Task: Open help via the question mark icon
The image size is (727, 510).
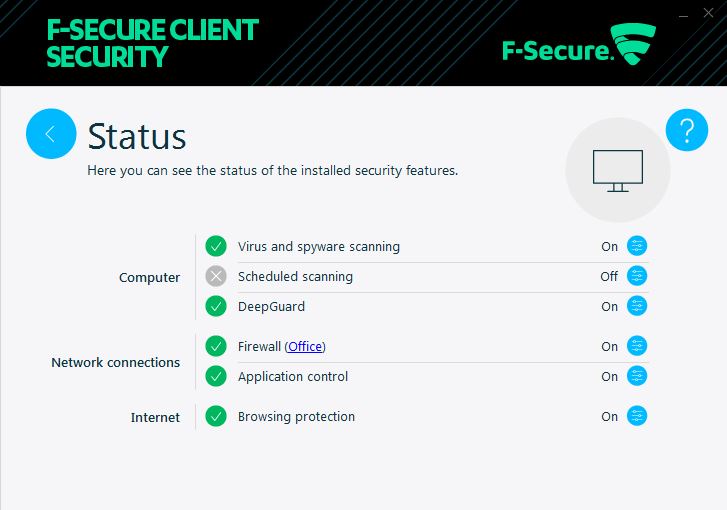Action: (x=687, y=130)
